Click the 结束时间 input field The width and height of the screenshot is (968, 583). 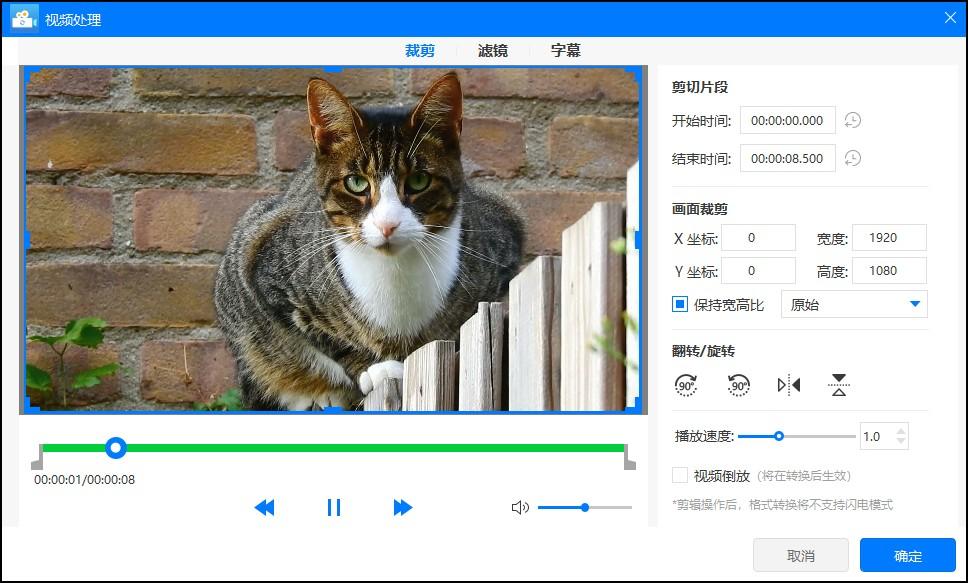click(x=788, y=159)
